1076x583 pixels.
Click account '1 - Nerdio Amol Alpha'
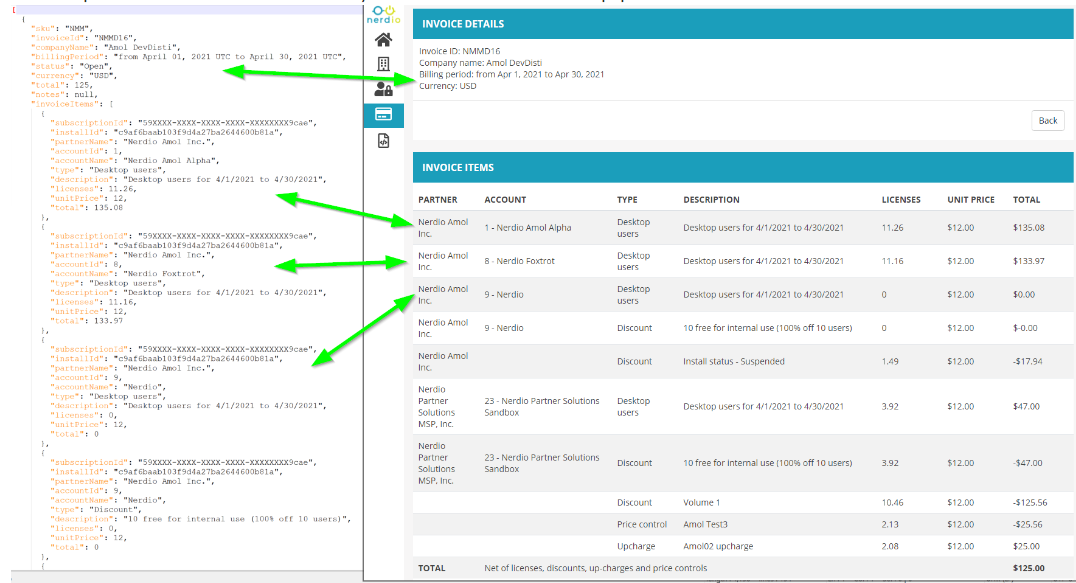[528, 228]
